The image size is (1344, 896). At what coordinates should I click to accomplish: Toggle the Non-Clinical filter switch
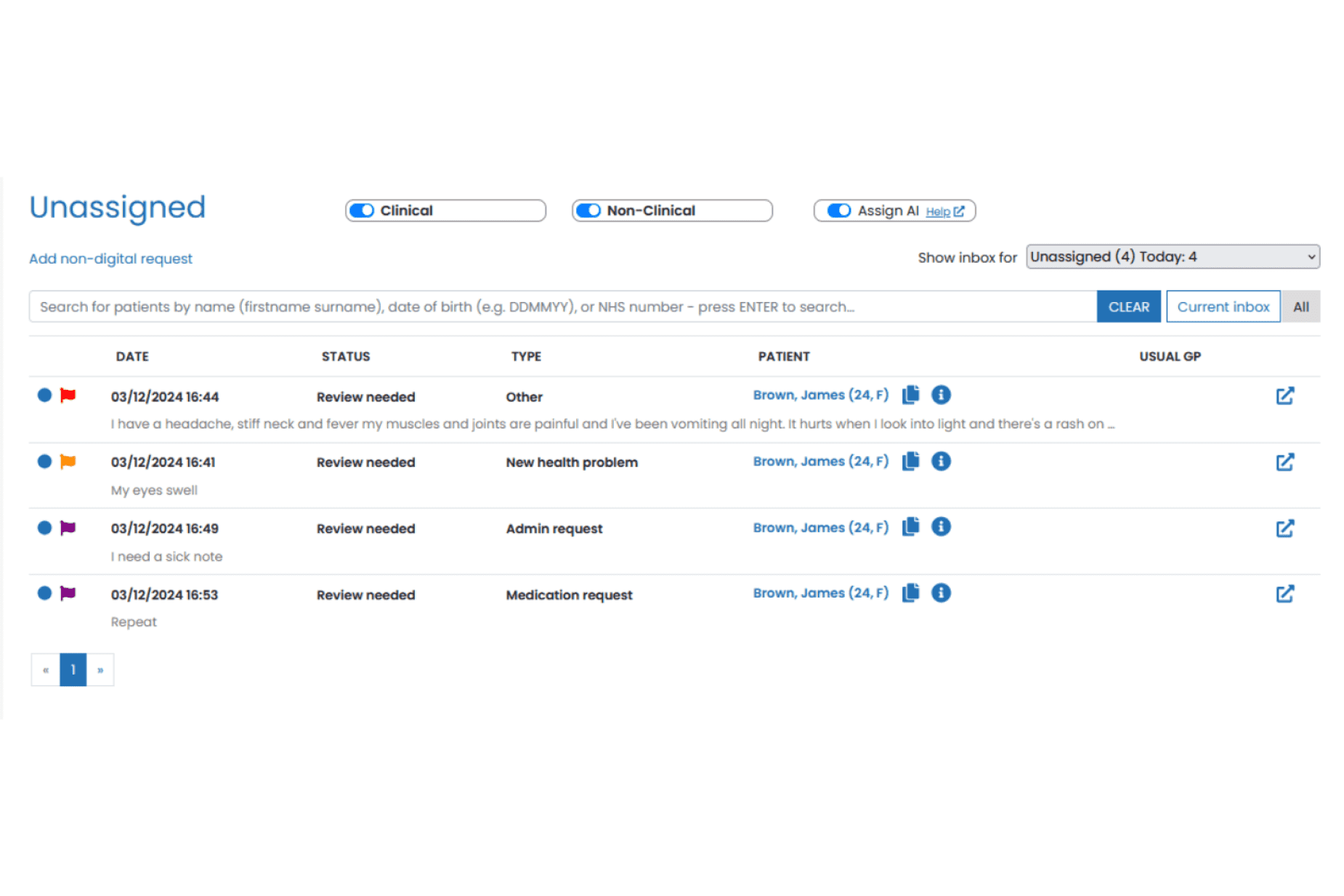[588, 211]
